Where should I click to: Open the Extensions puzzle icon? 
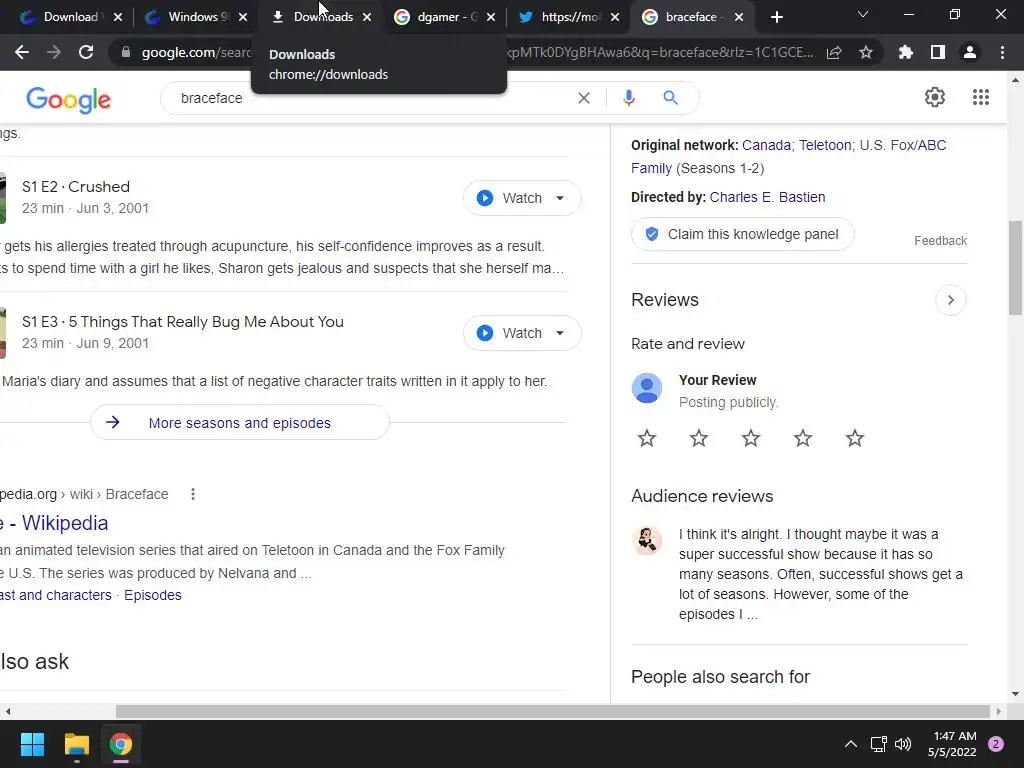(x=906, y=52)
